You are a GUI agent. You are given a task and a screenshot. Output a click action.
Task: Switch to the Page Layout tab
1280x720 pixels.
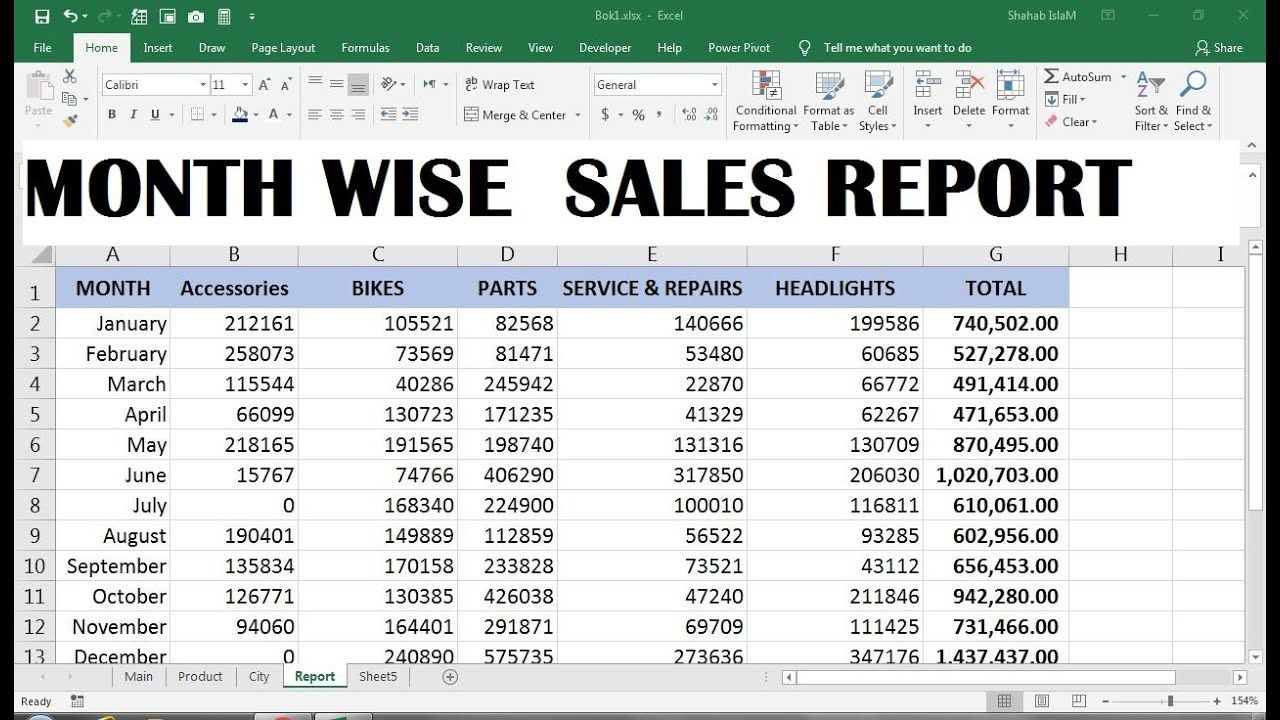click(x=283, y=48)
